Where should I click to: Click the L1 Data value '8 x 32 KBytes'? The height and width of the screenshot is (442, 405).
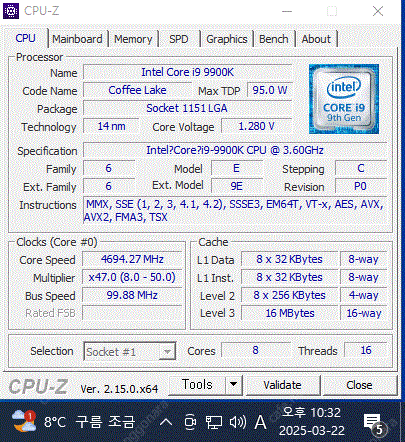[x=289, y=259]
